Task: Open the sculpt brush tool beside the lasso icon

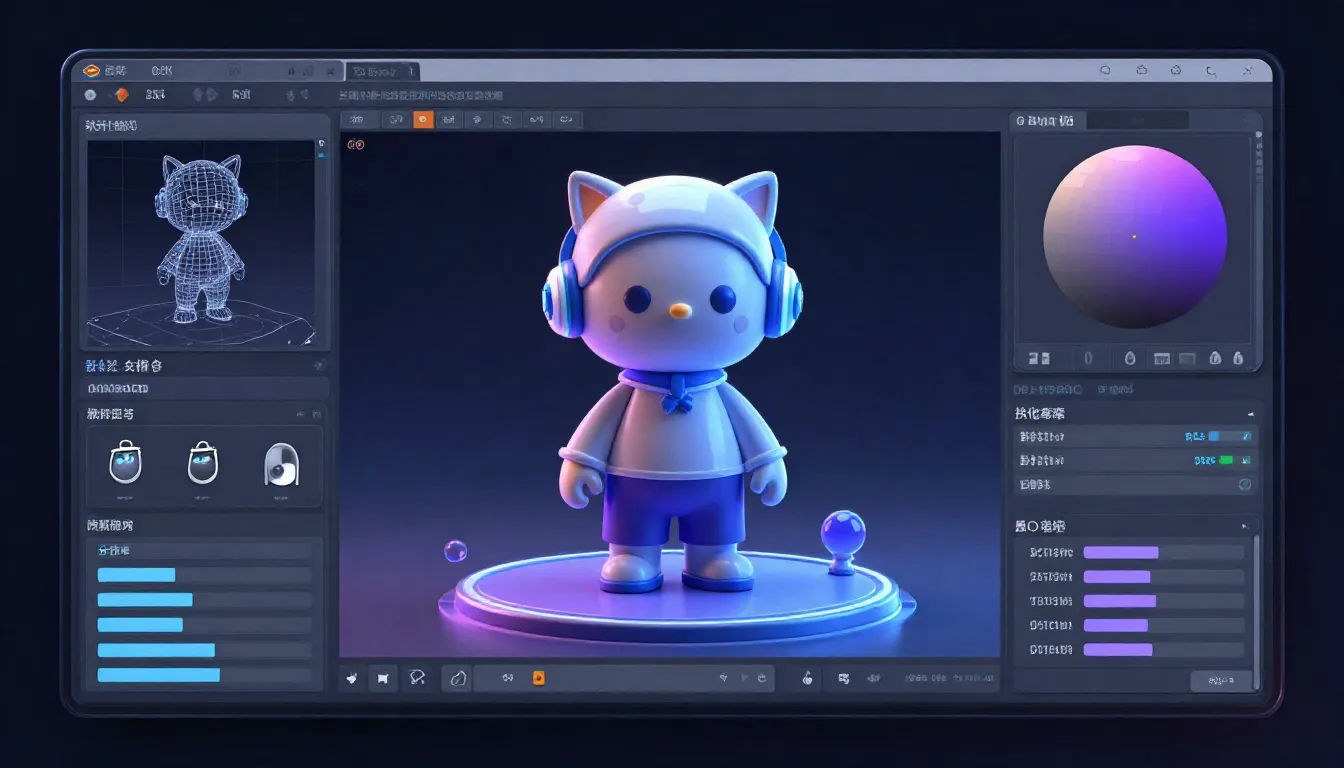Action: pyautogui.click(x=456, y=678)
